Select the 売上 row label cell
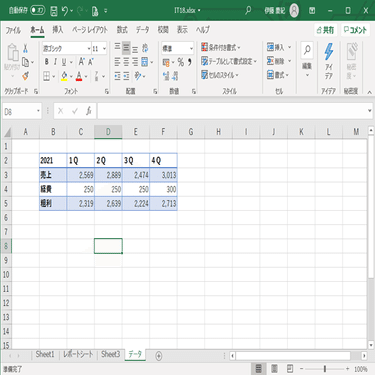The width and height of the screenshot is (375, 375). click(x=53, y=175)
